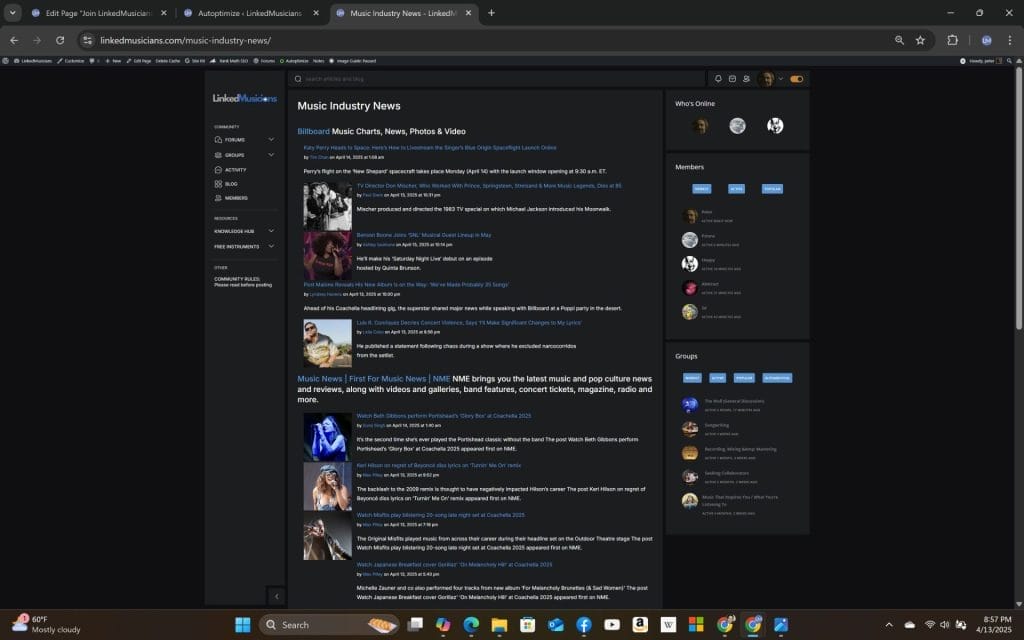Expand the Free Instruments submenu
Image resolution: width=1024 pixels, height=640 pixels.
271,246
